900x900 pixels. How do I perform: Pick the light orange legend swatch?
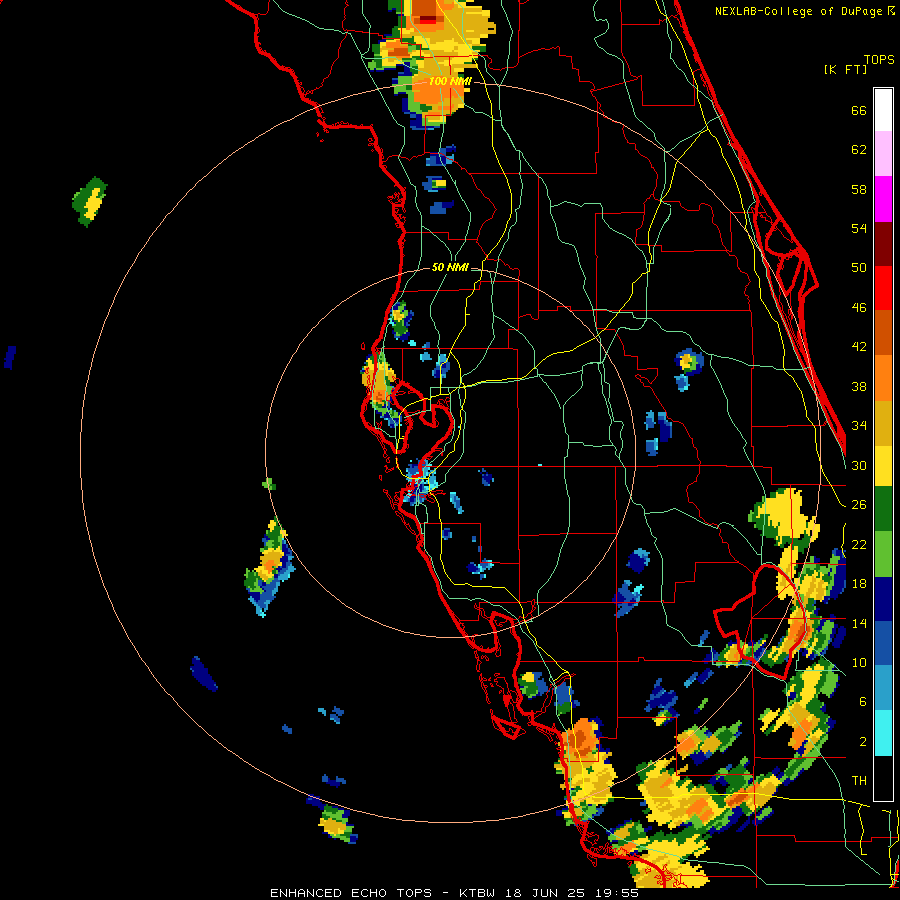coord(883,378)
